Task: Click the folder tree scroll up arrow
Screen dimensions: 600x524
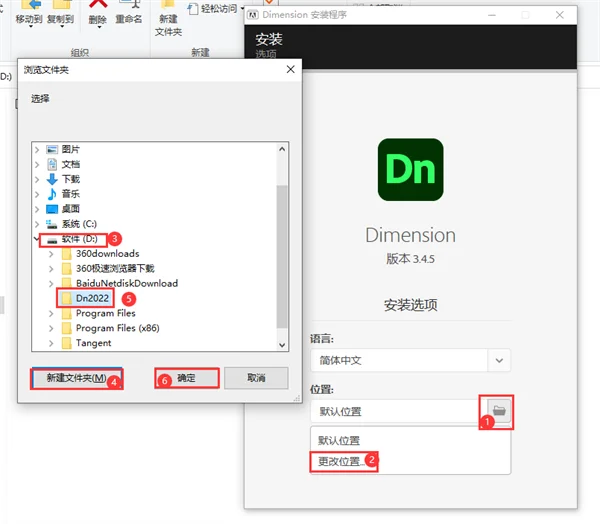Action: 282,149
